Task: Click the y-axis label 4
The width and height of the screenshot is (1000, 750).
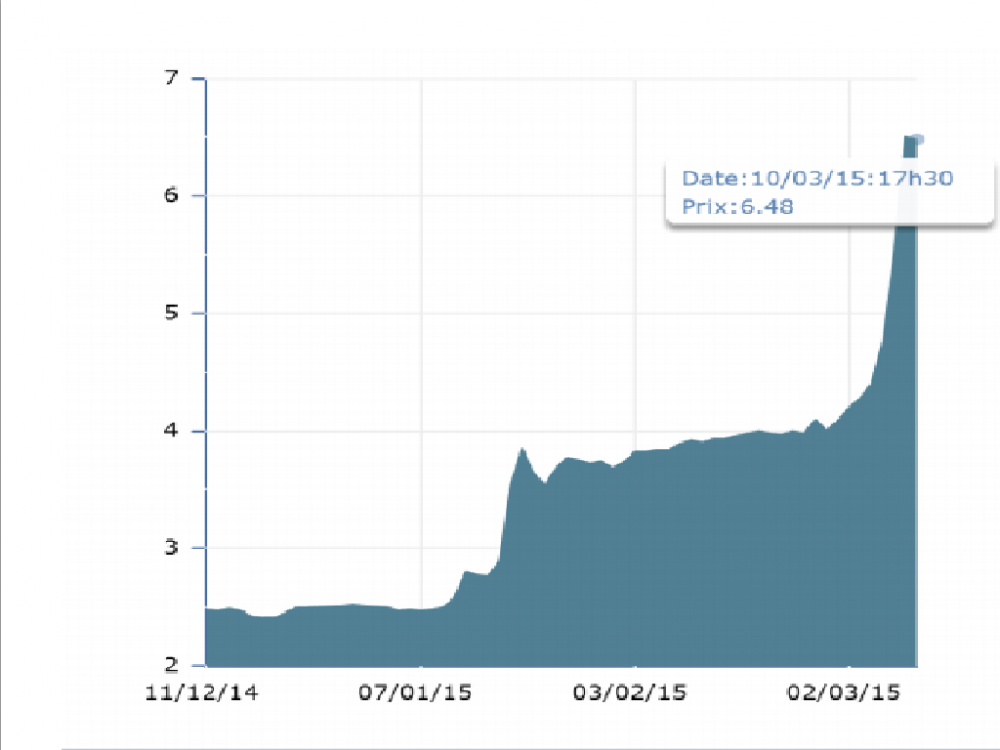Action: coord(171,430)
